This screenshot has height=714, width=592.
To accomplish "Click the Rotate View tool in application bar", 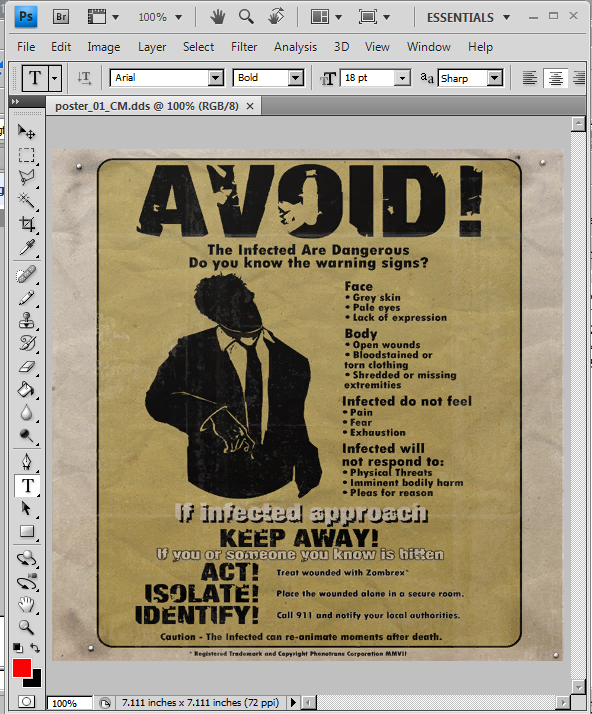I will (276, 17).
